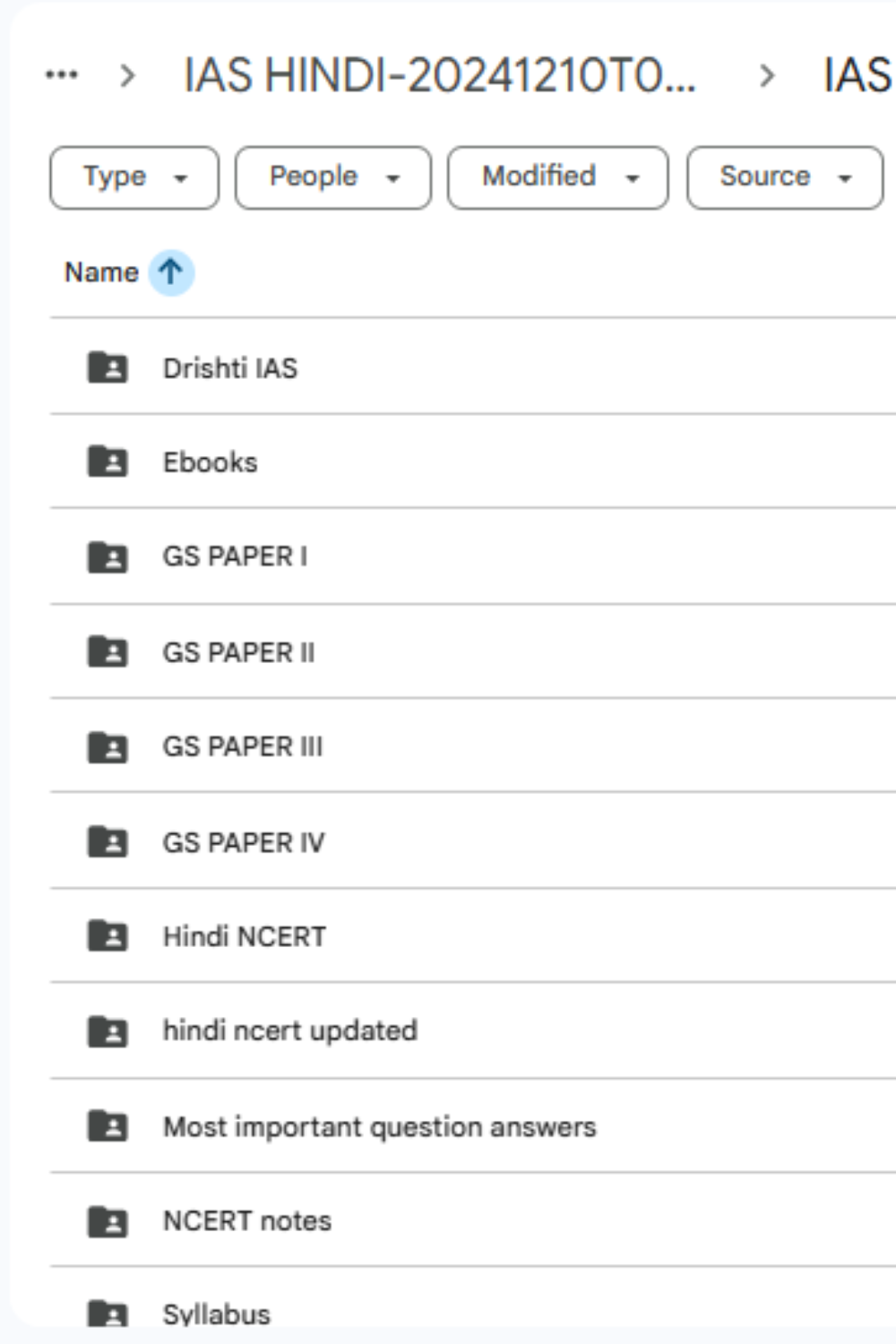Click the Syllabus folder icon
Screen dimensions: 896x1344
click(108, 1314)
